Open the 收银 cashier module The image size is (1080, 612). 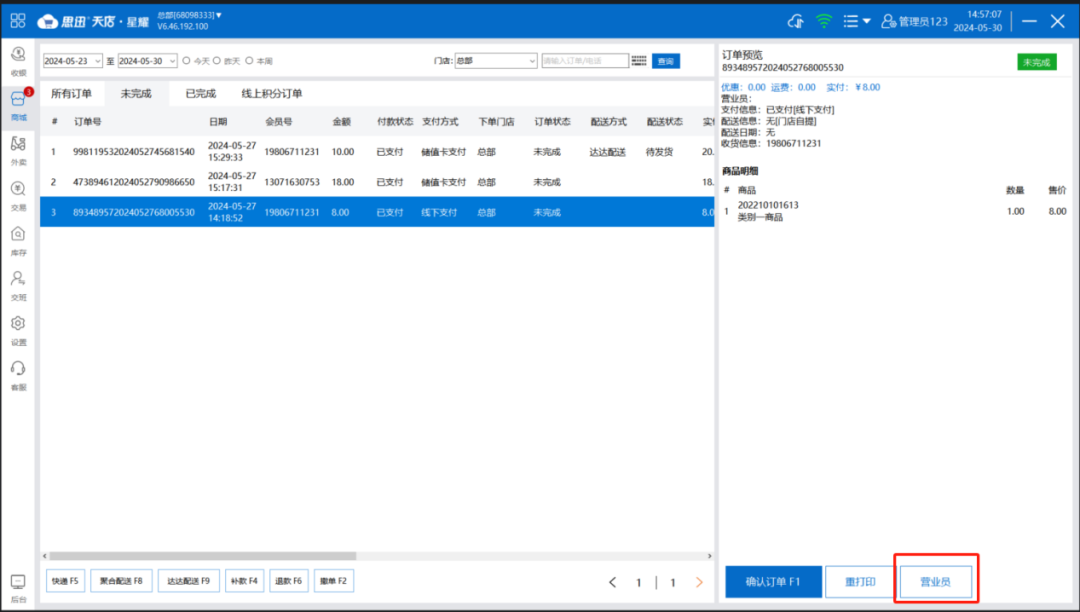click(x=16, y=63)
